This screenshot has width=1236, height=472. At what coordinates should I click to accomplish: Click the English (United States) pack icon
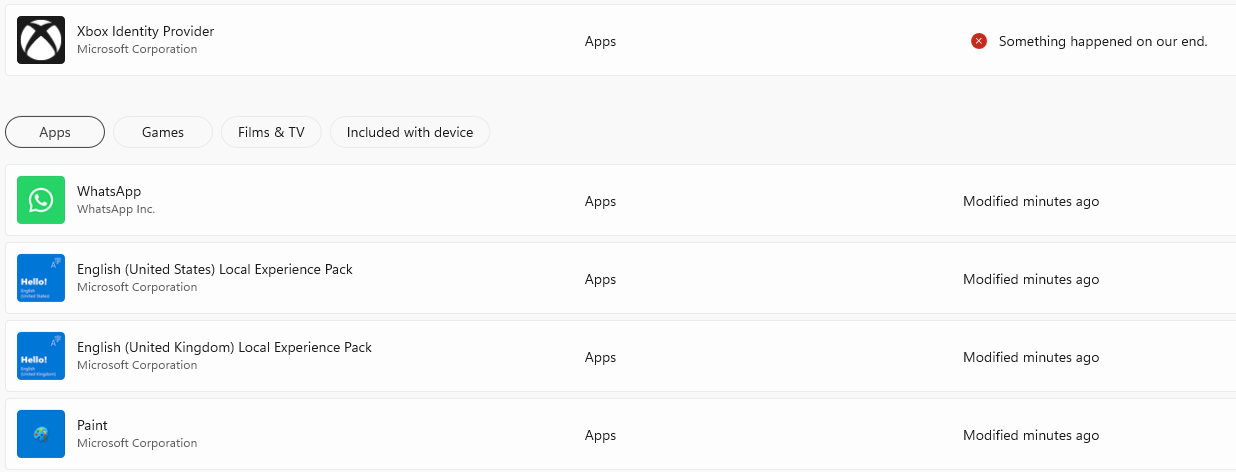(41, 278)
